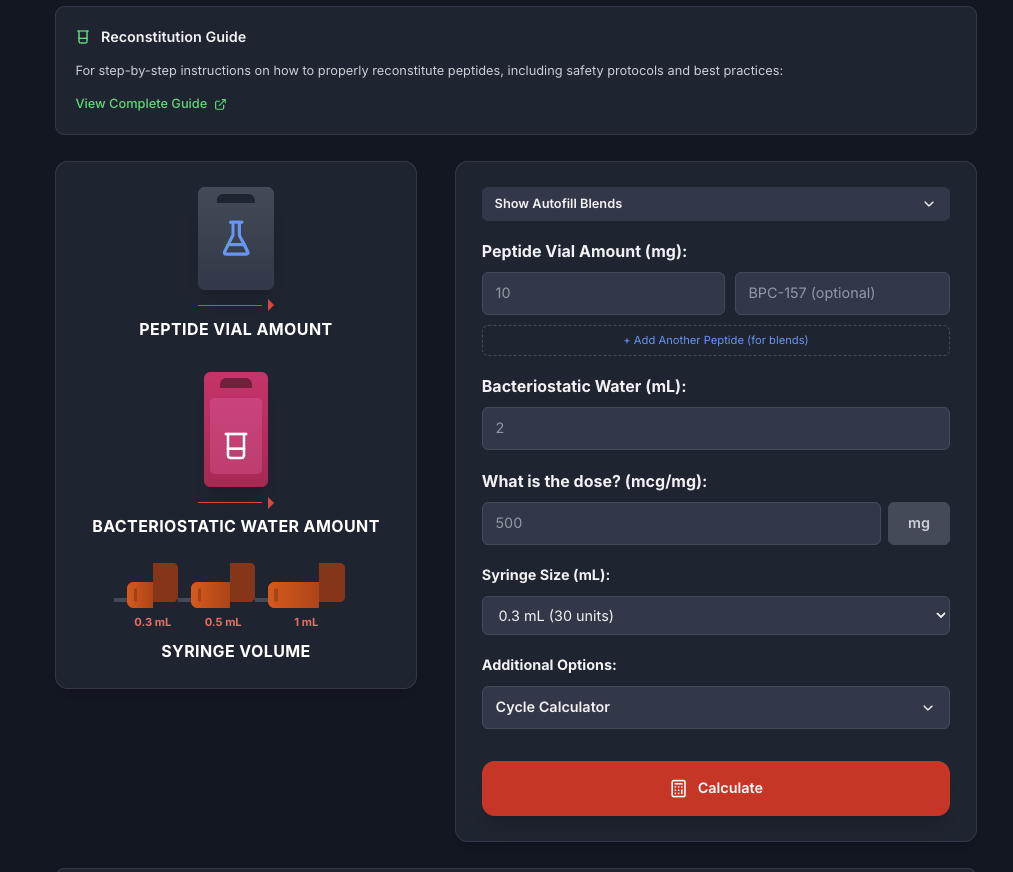Open the View Complete Guide link
Viewport: 1013px width, 872px height.
[141, 104]
